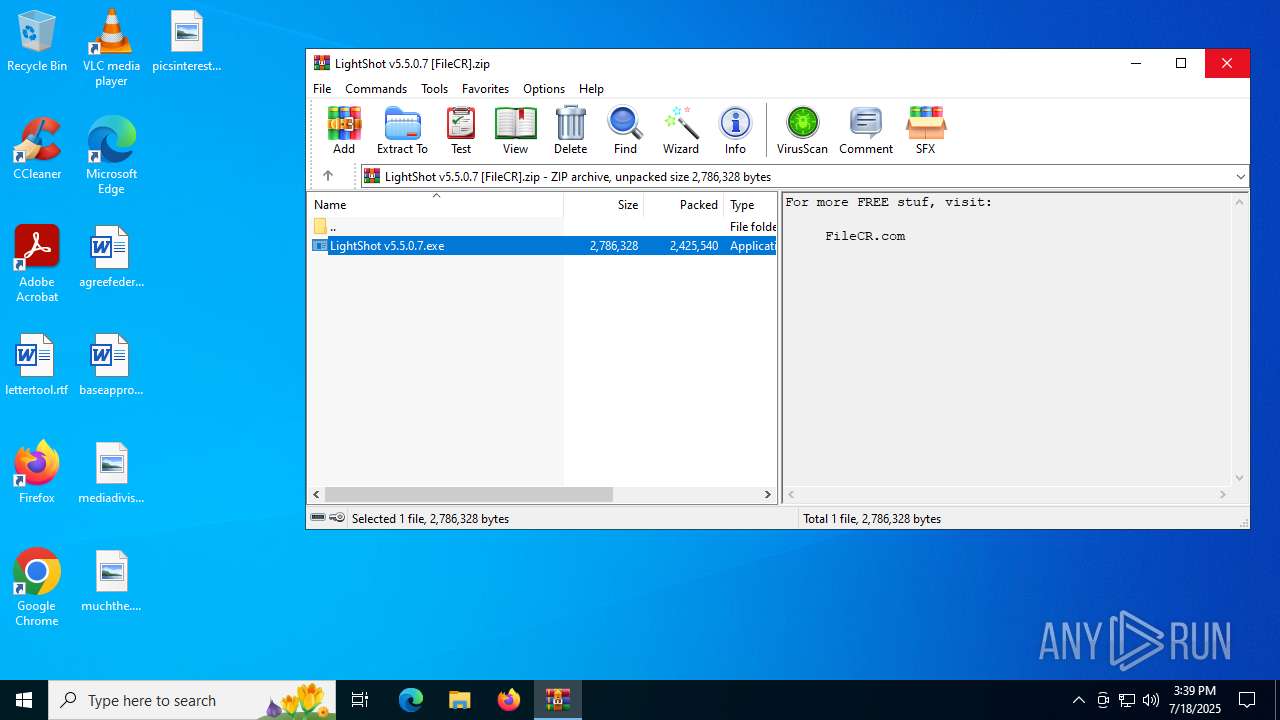Select the mediadivis image file on the desktop
1280x720 pixels.
(111, 473)
